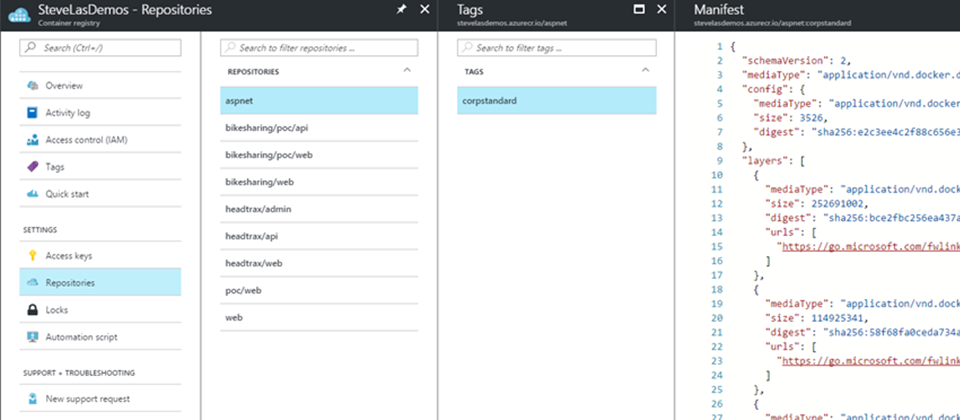This screenshot has width=960, height=420.
Task: Click the magnifier icon in sidebar search
Action: pyautogui.click(x=29, y=47)
